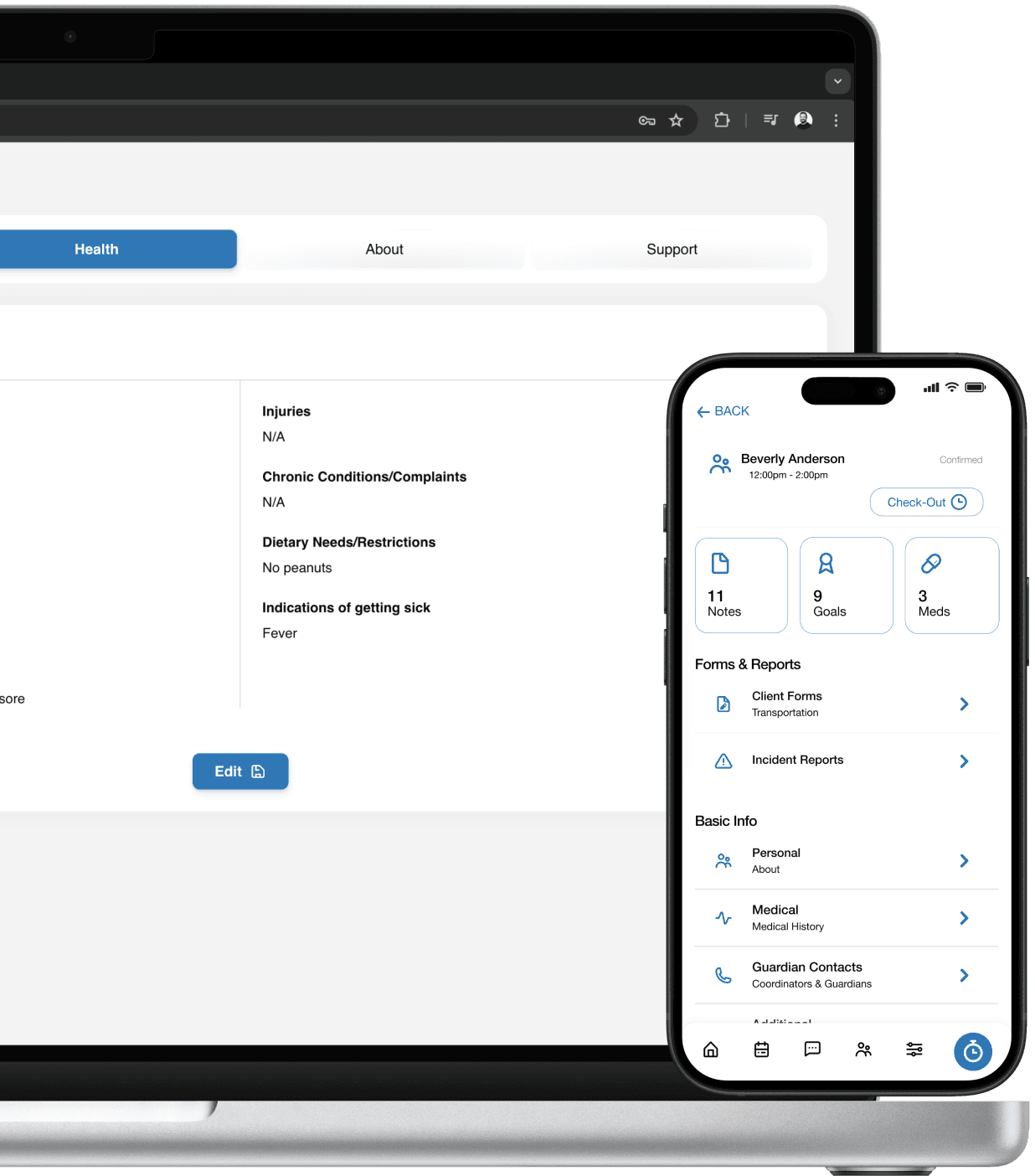Click the Incident Reports warning icon
This screenshot has width=1035, height=1176.
tap(723, 761)
